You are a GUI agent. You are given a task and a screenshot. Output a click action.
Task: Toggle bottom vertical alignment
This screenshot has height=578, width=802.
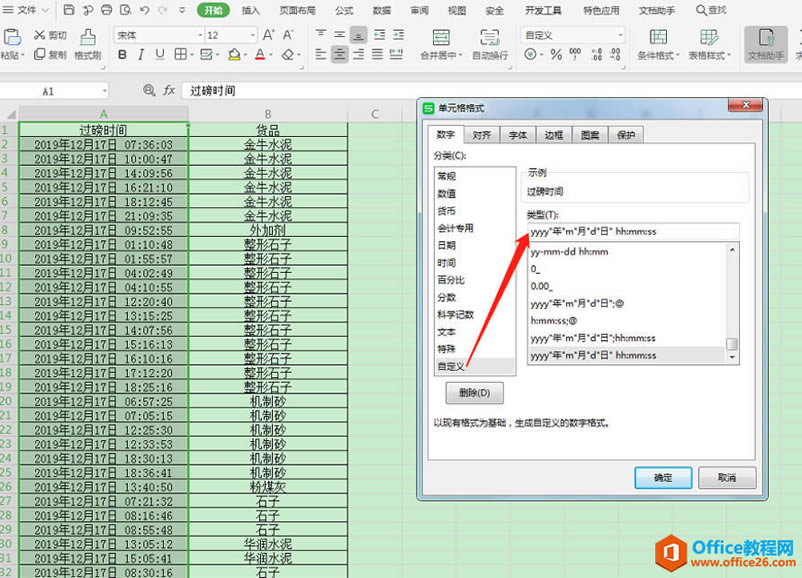(x=359, y=35)
